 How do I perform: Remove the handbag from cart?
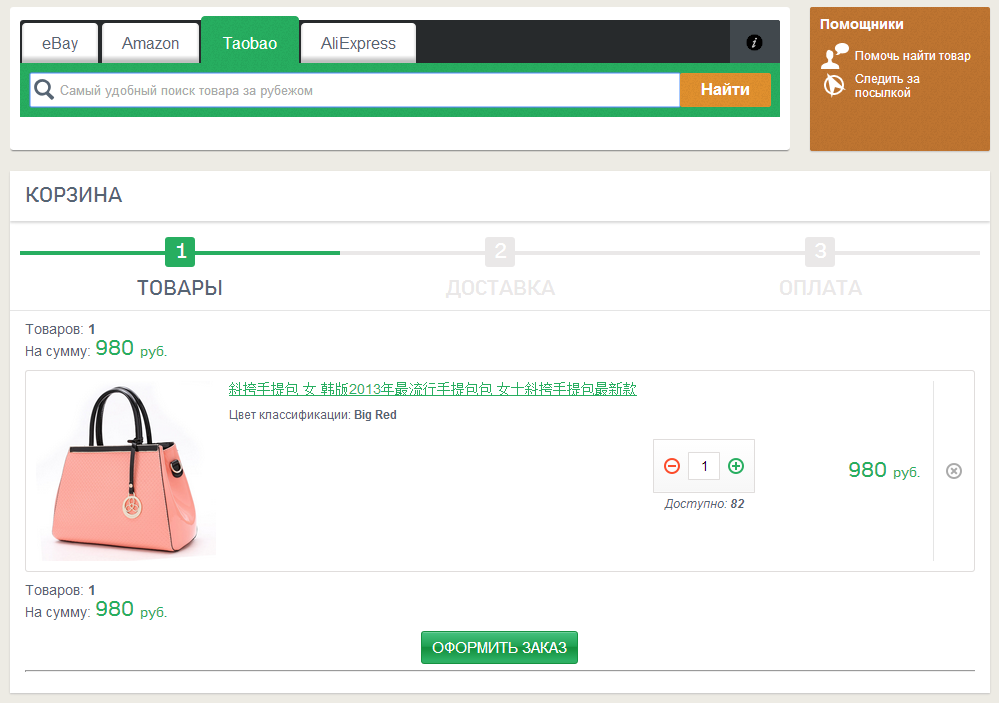954,471
